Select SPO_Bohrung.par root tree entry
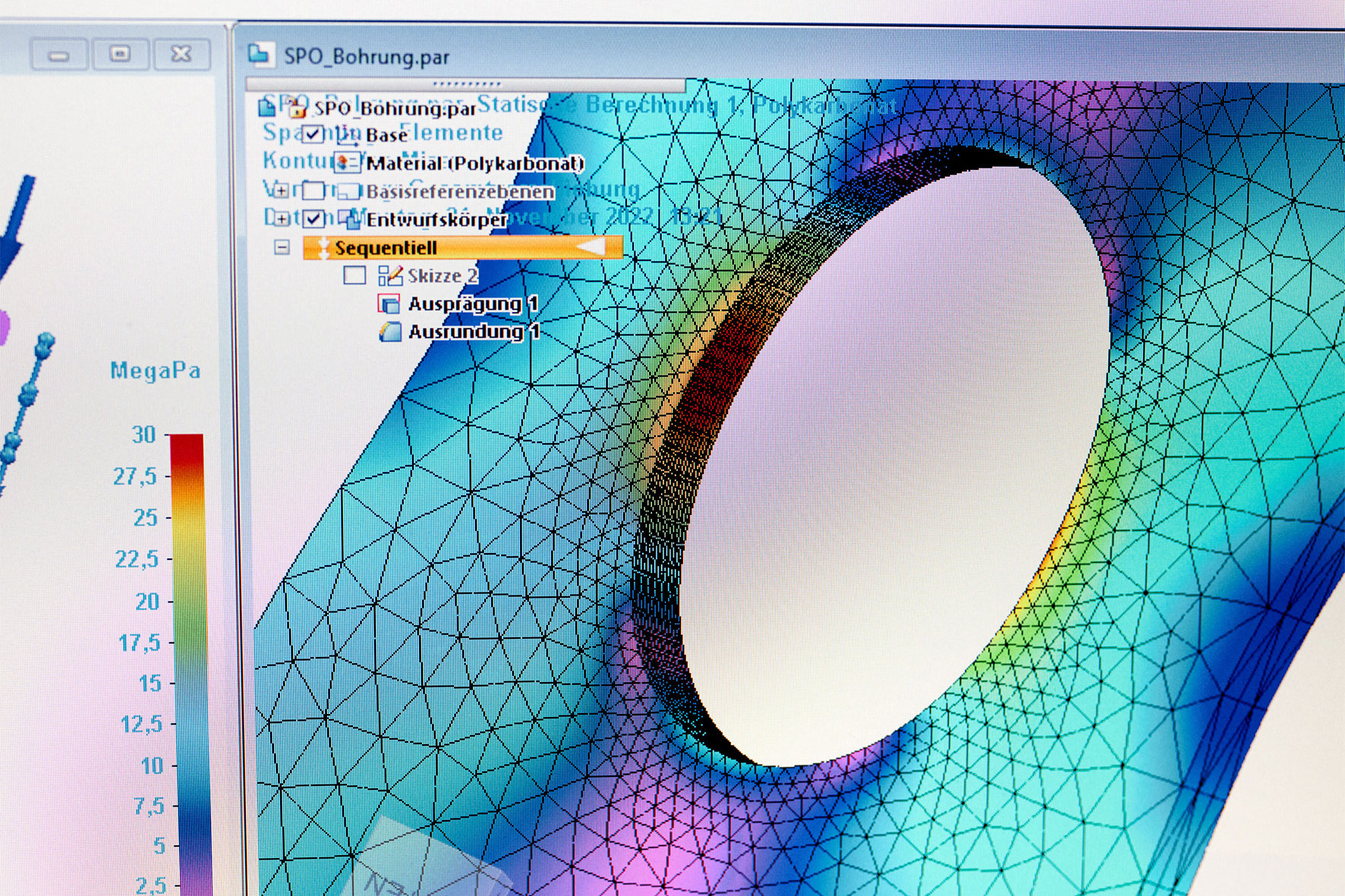1345x896 pixels. [x=395, y=108]
